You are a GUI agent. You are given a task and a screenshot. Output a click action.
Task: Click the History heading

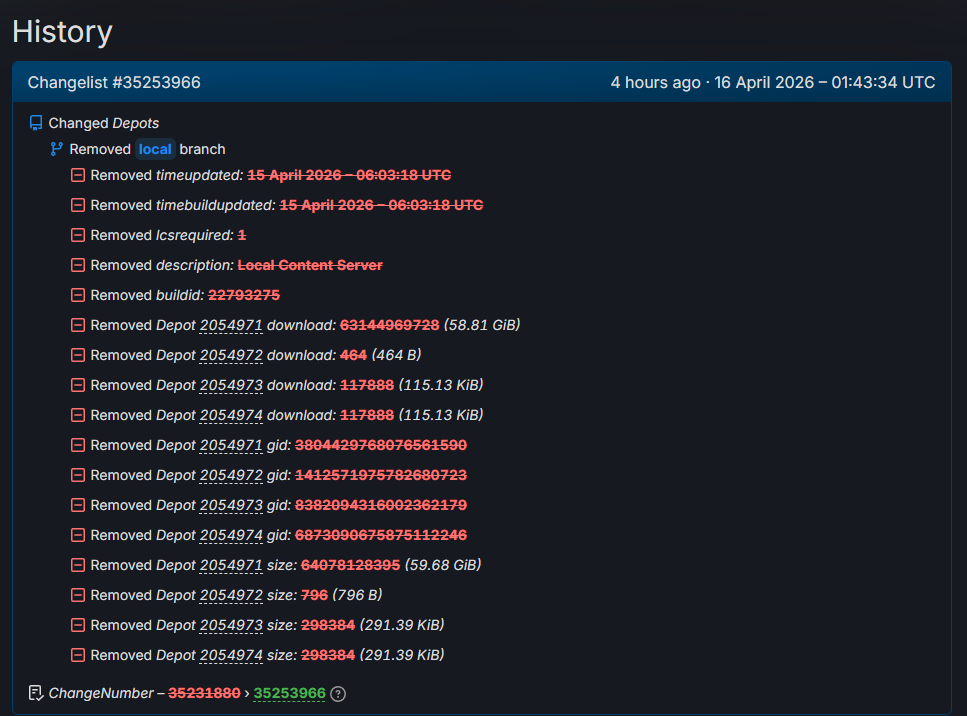62,31
